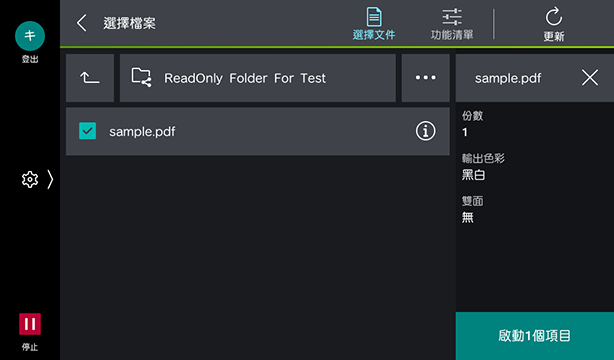The image size is (614, 360).
Task: Start printing with 啟動1個項目
Action: (535, 336)
